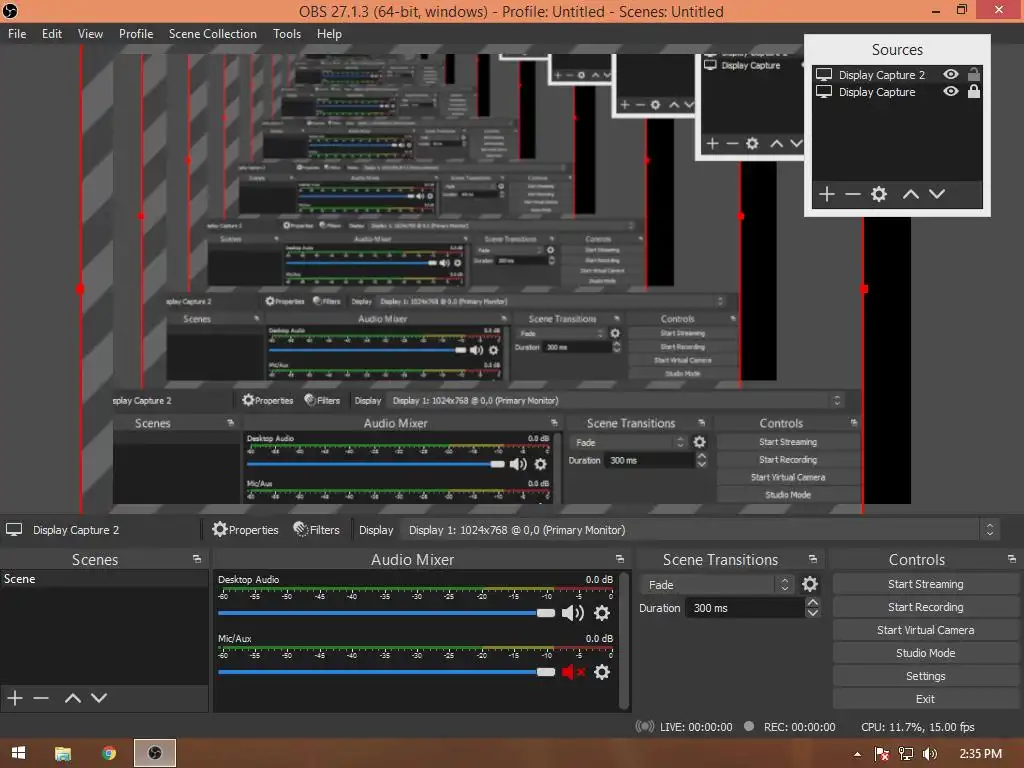
Task: Click Start Streaming
Action: point(925,584)
